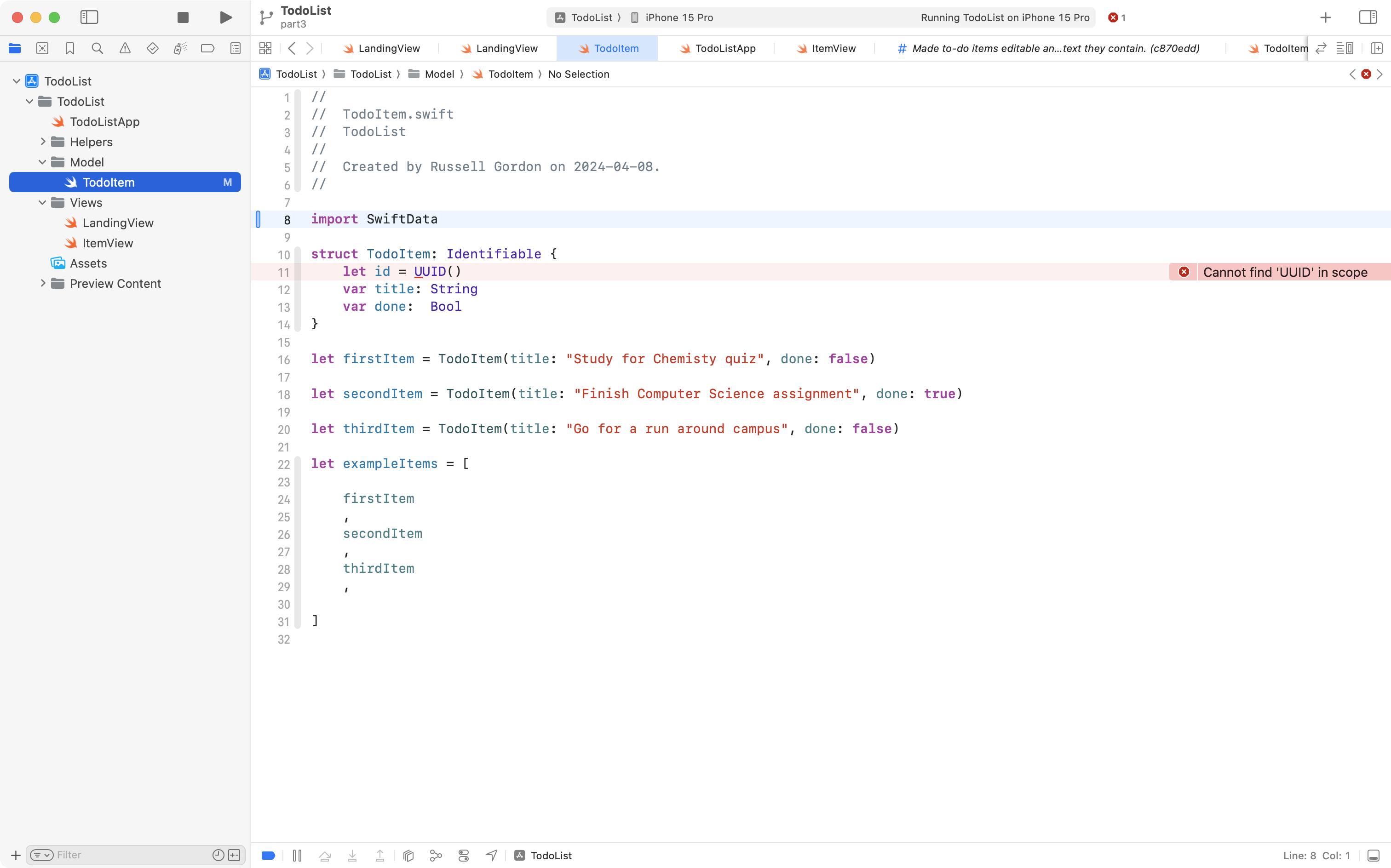The width and height of the screenshot is (1391, 868).
Task: Run the TodoList app
Action: [x=225, y=17]
